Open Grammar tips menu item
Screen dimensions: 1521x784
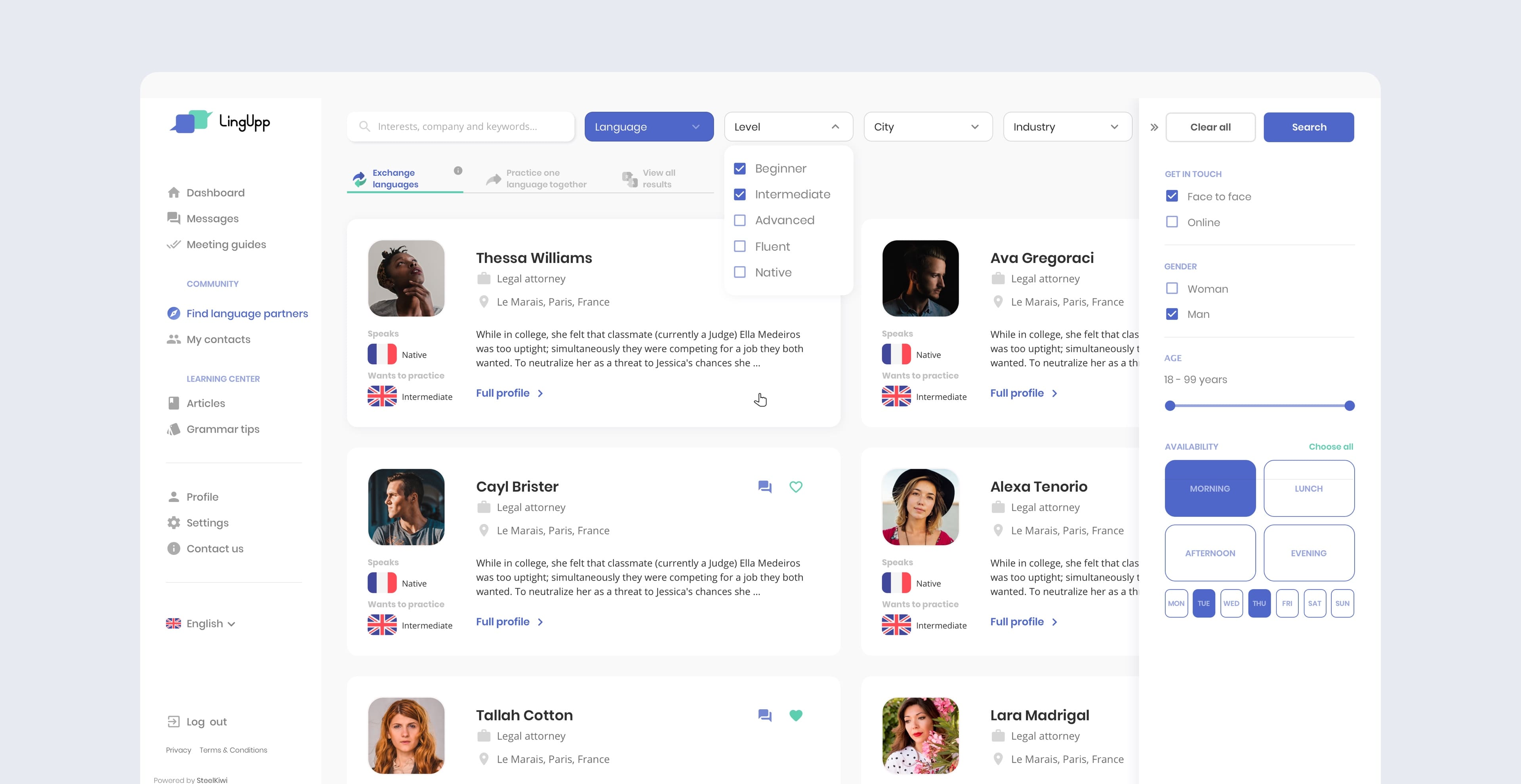[x=213, y=429]
